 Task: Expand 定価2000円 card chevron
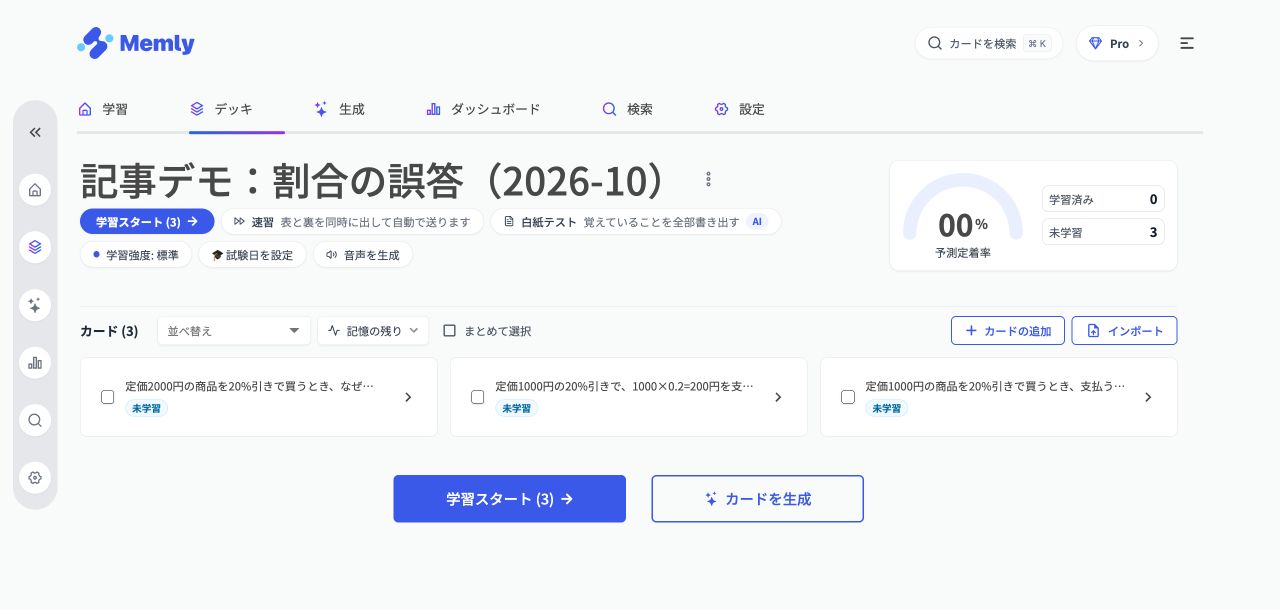point(408,397)
